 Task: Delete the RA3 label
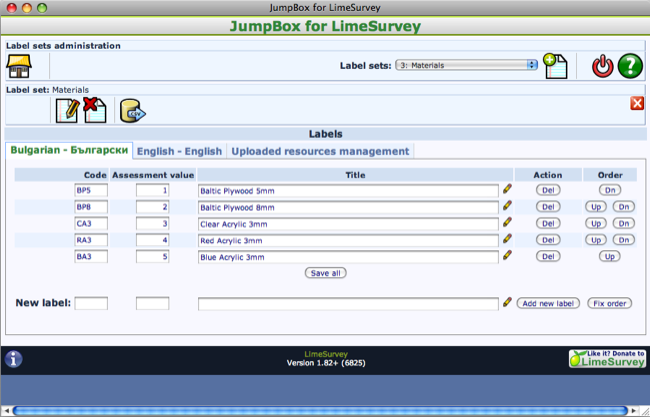[x=548, y=240]
